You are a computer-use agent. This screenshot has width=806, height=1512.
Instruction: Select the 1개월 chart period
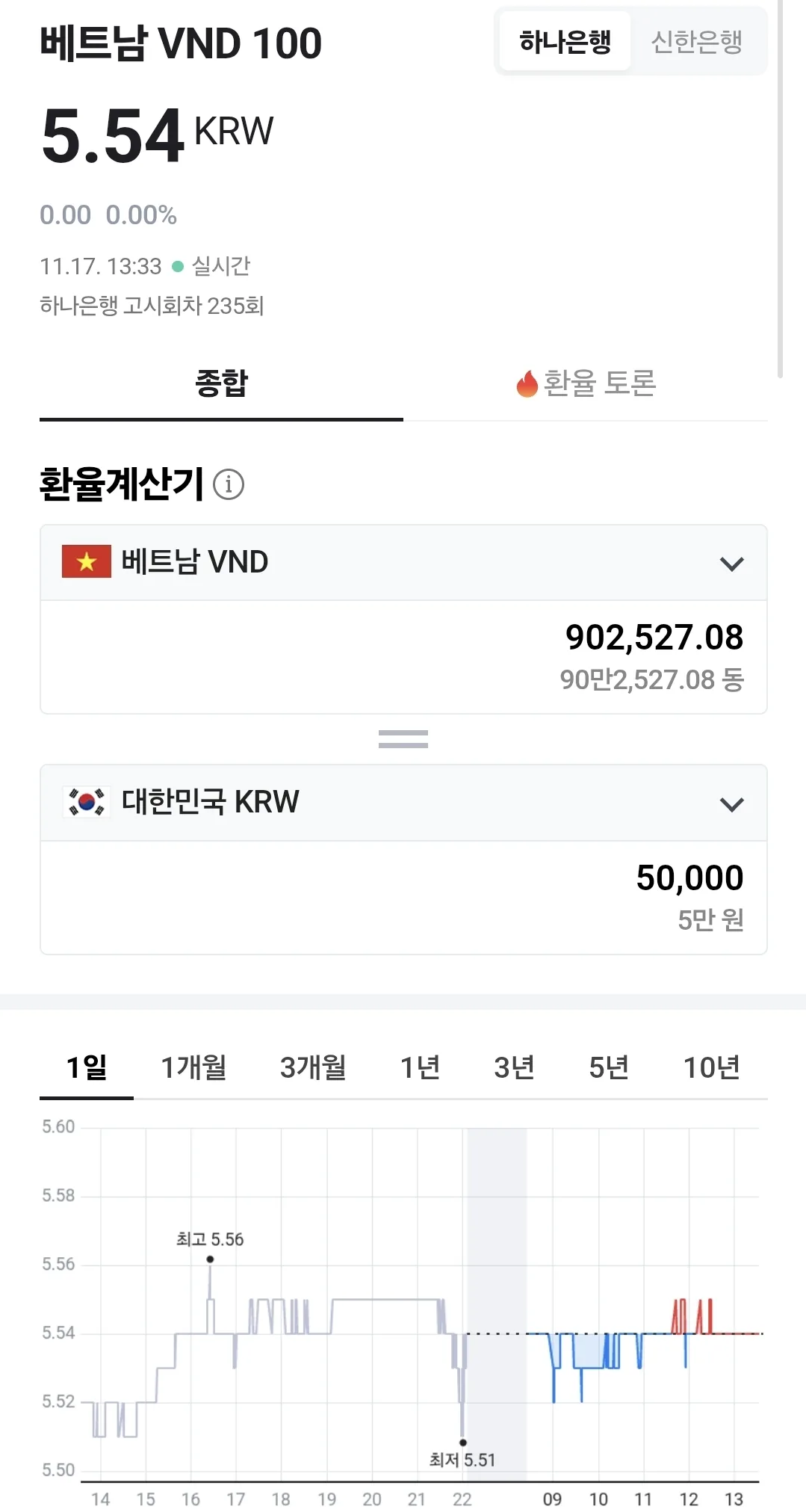(x=194, y=1067)
